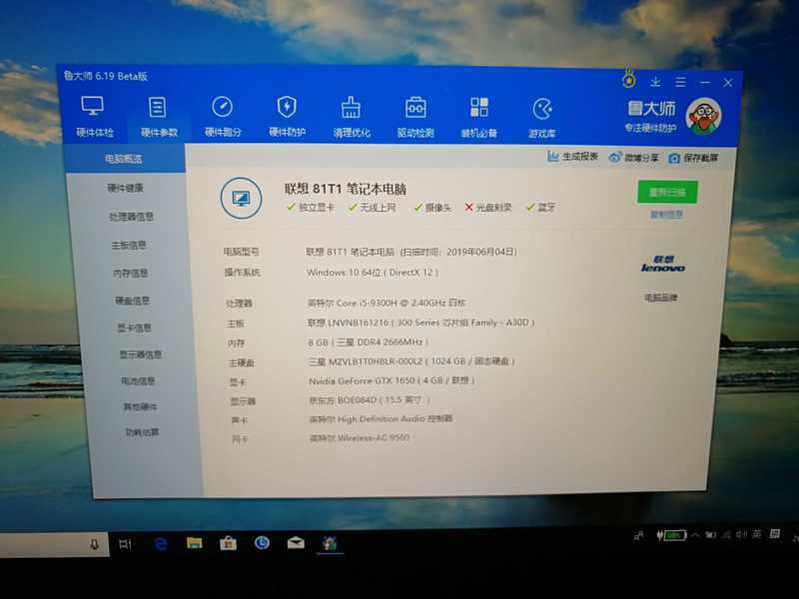Click the LNVNB161216 motherboard value

click(421, 322)
